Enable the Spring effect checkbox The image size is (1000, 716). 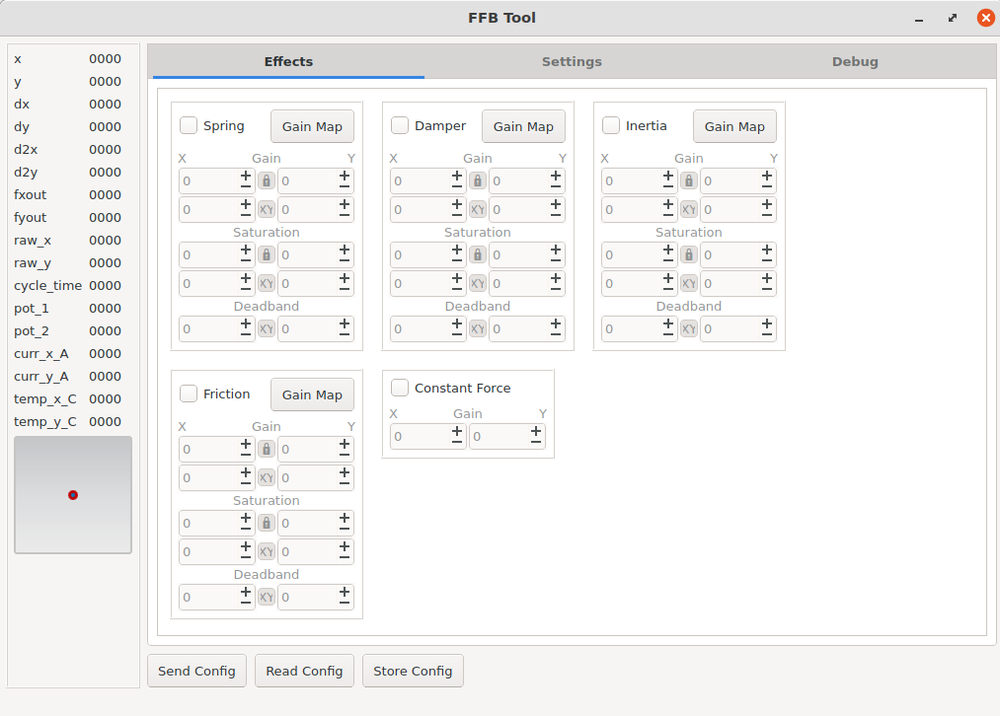point(188,126)
